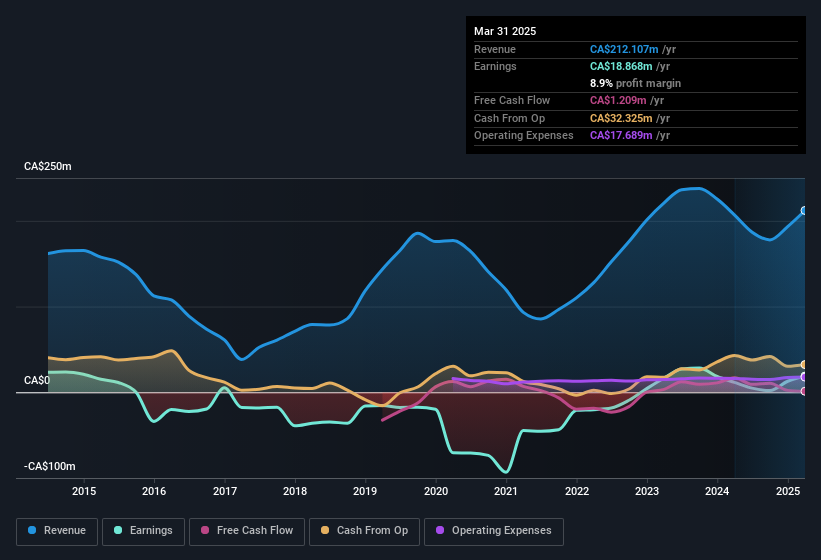This screenshot has height=560, width=821.
Task: Click the -CA$100m y-axis label
Action: (x=50, y=466)
